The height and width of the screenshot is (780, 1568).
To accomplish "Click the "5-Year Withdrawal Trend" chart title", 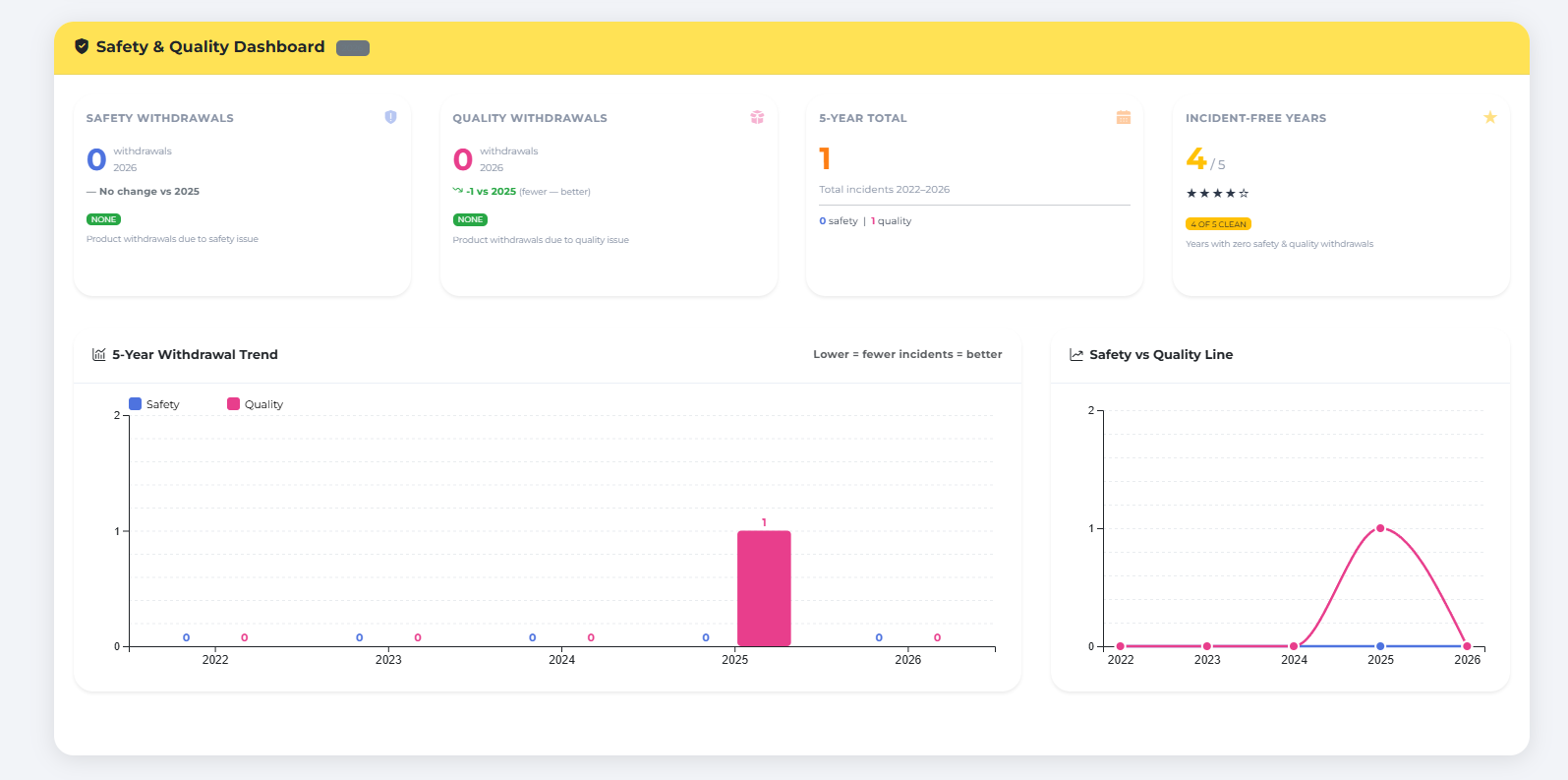I will pyautogui.click(x=195, y=355).
